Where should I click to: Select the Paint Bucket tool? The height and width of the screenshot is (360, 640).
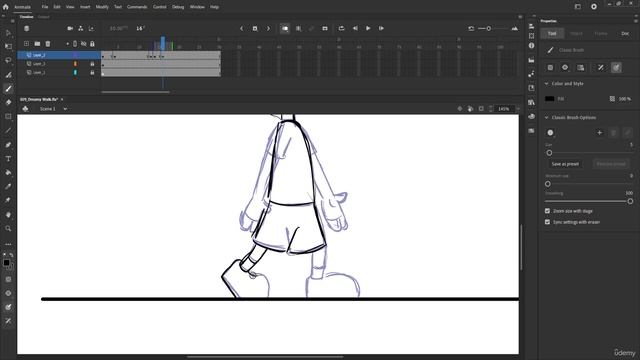coord(8,172)
